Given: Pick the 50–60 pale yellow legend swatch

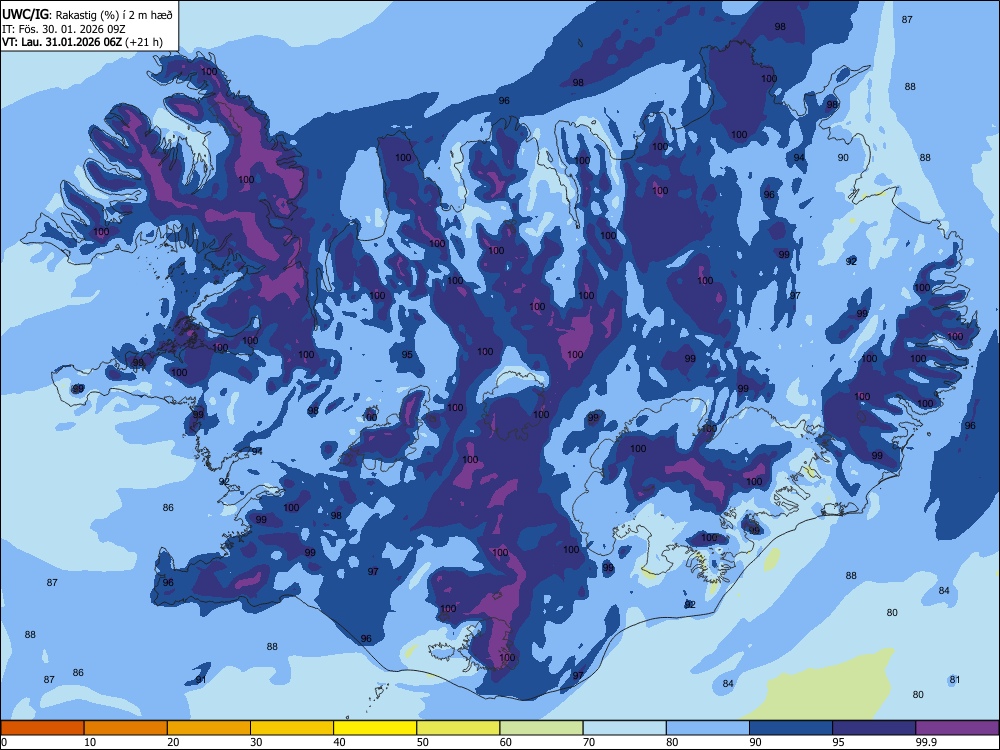Looking at the screenshot, I should coord(459,728).
